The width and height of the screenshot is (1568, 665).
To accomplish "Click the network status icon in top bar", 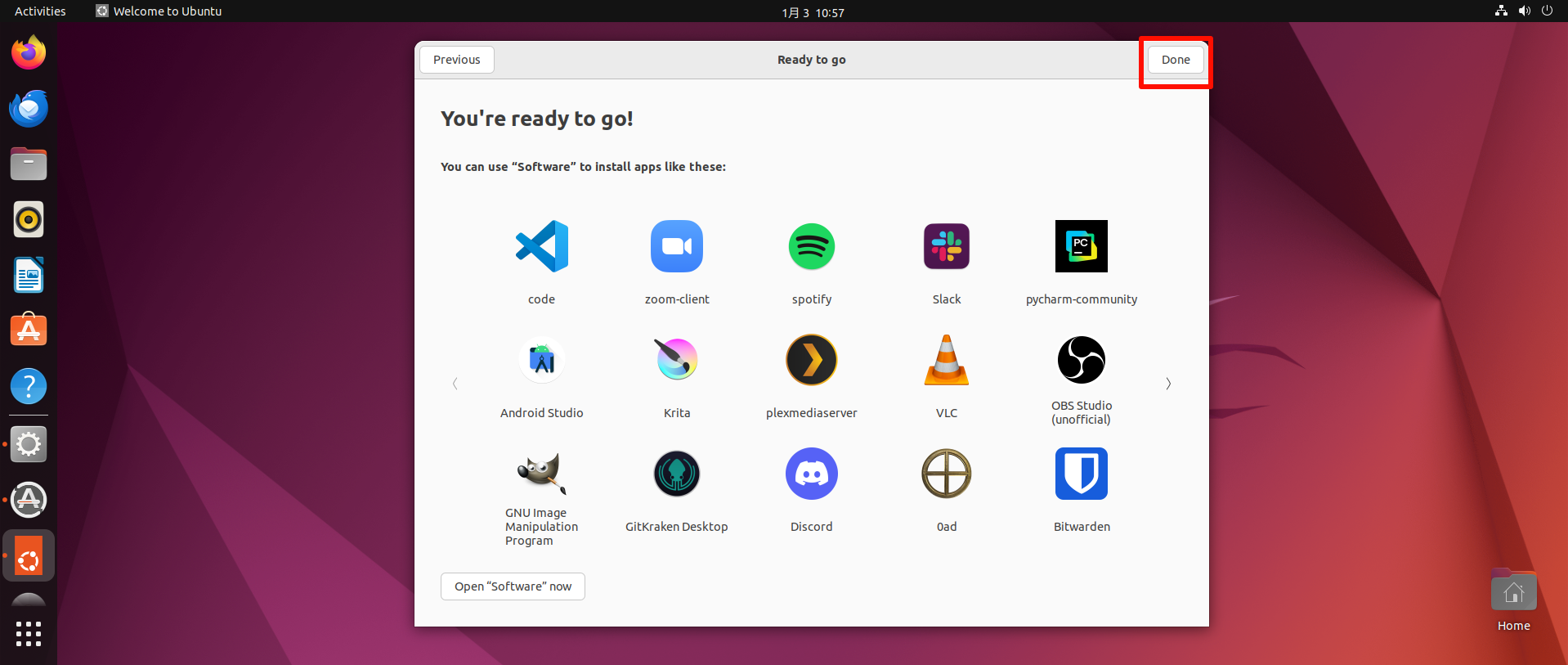I will coord(1501,11).
